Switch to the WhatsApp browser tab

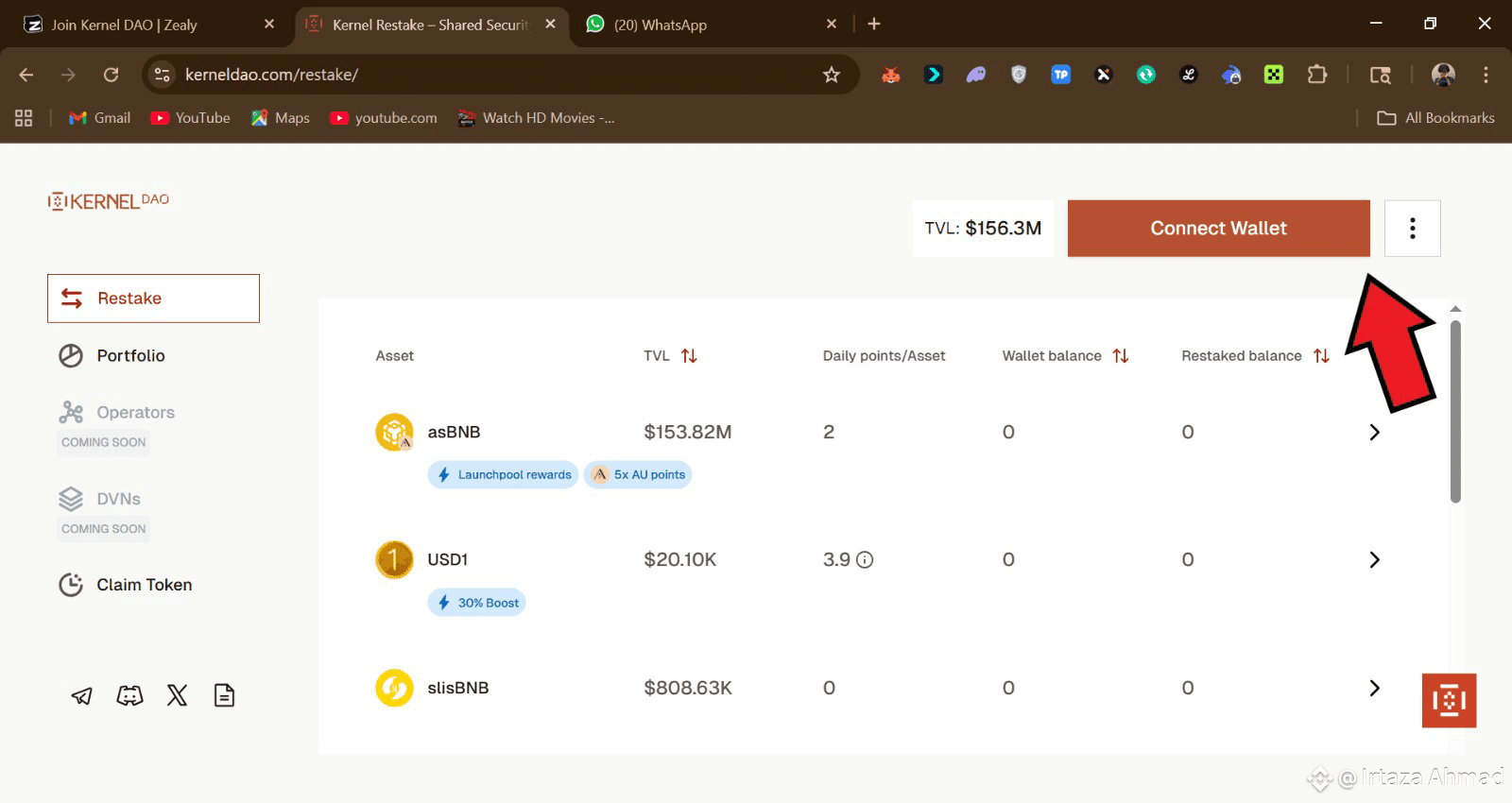click(711, 25)
